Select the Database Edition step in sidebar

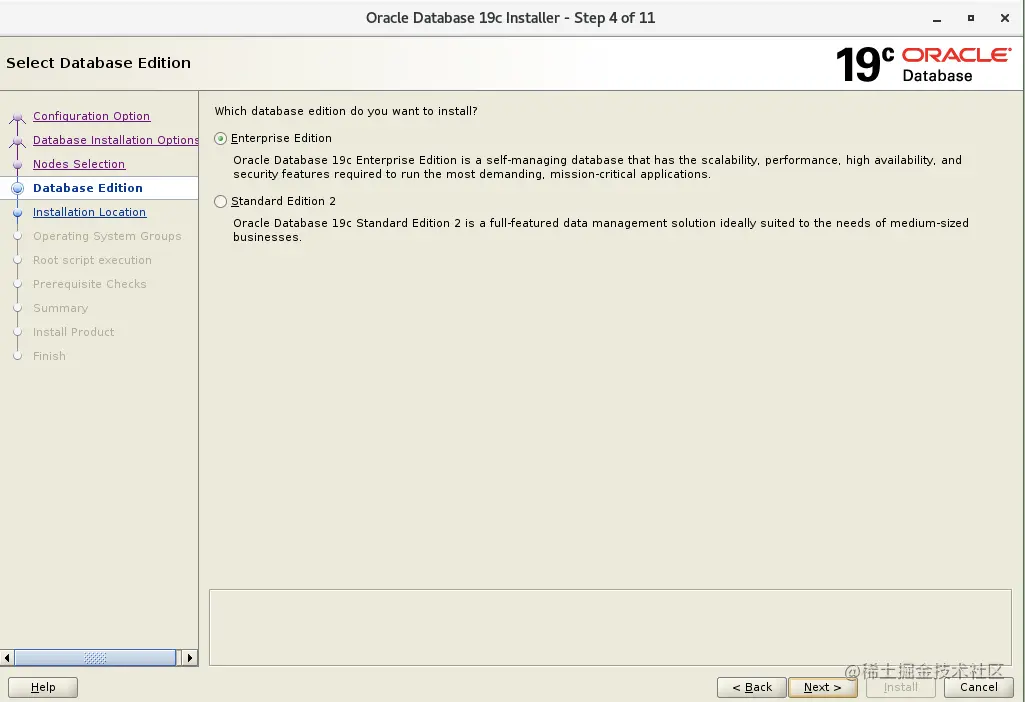pyautogui.click(x=88, y=188)
